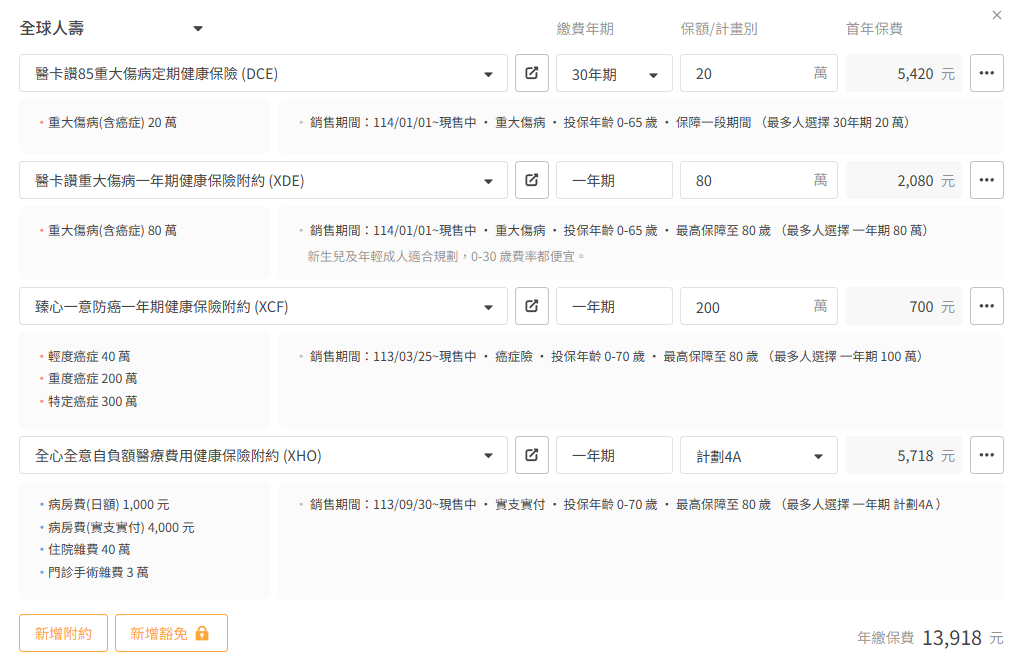Open the 計劃4A plan type dropdown
This screenshot has width=1015, height=666.
[x=758, y=456]
